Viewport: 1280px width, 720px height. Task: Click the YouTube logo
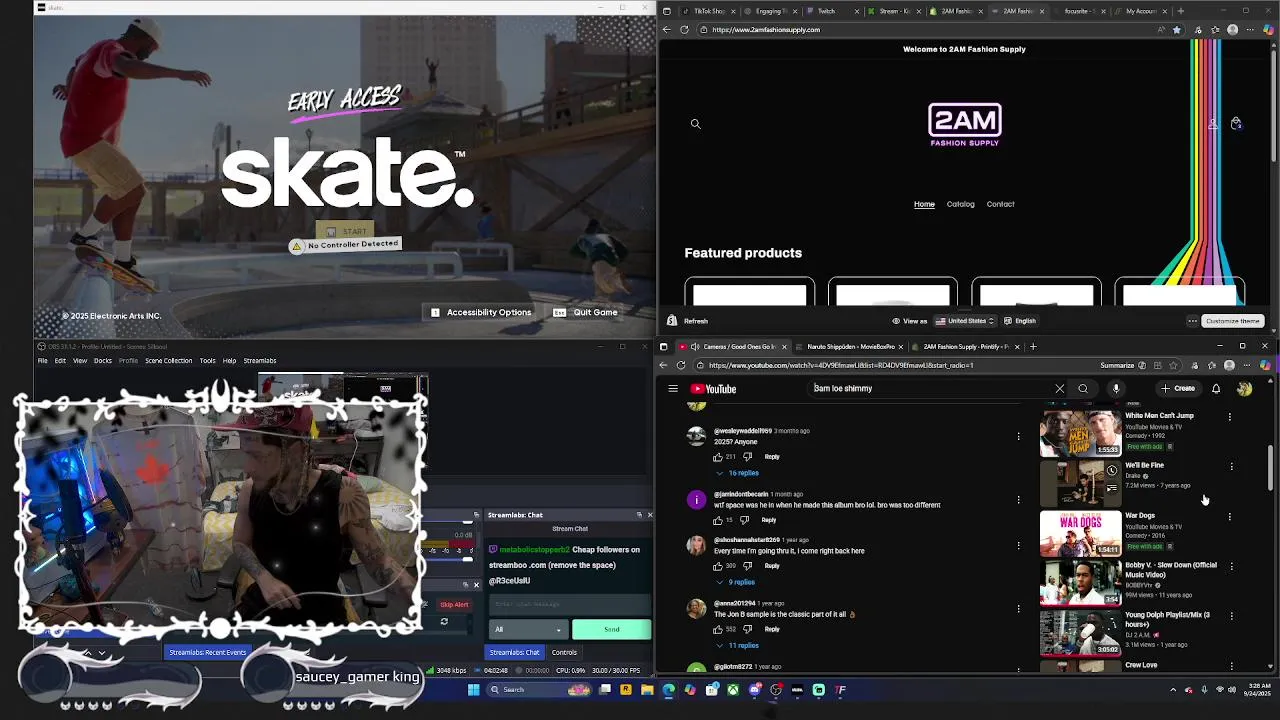714,389
